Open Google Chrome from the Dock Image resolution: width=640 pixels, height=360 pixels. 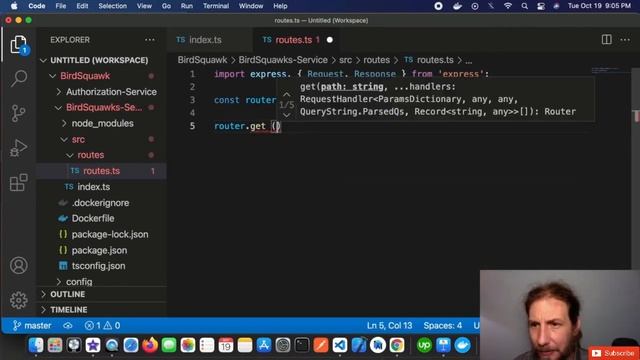(396, 345)
